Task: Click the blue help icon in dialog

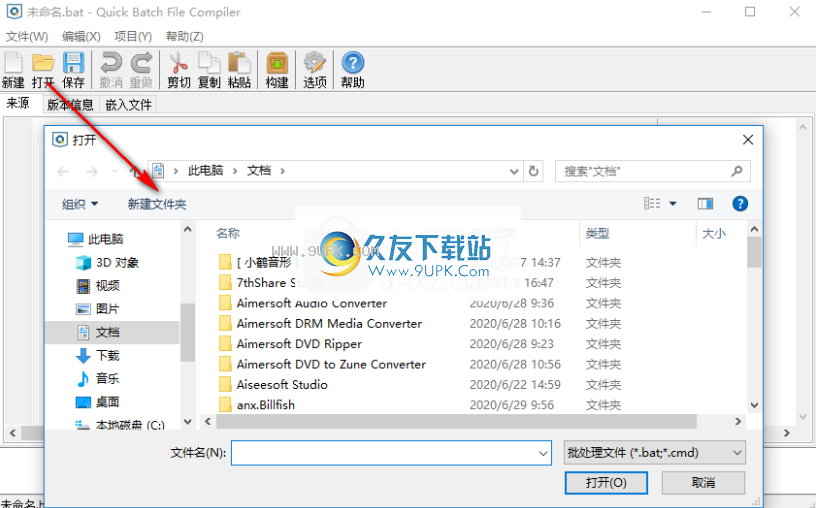Action: [x=740, y=204]
